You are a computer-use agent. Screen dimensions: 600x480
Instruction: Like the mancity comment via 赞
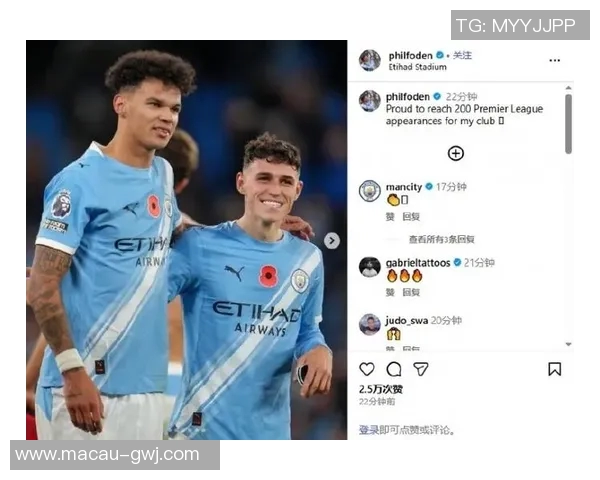[x=390, y=217]
